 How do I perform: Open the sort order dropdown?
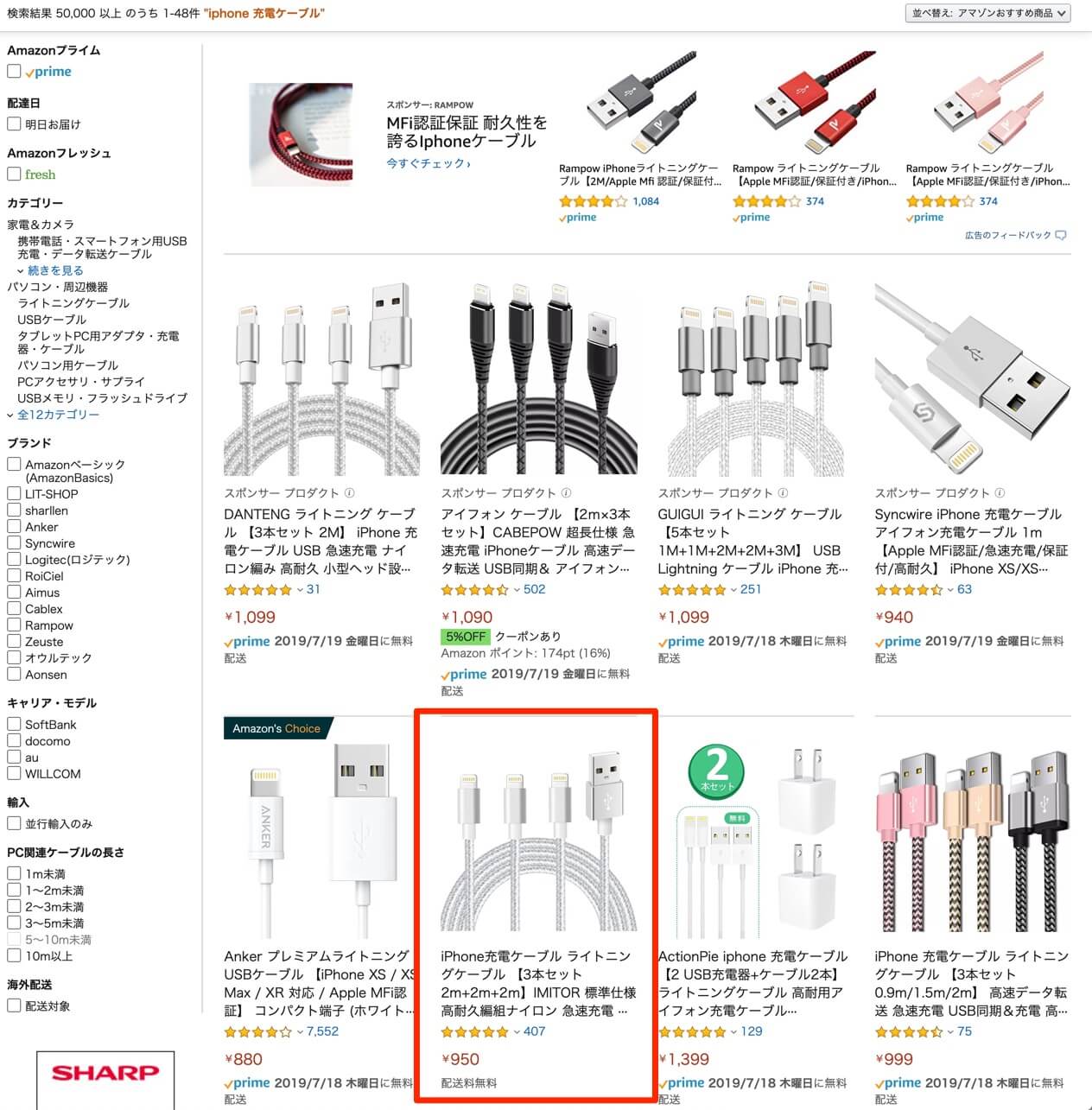click(x=988, y=13)
